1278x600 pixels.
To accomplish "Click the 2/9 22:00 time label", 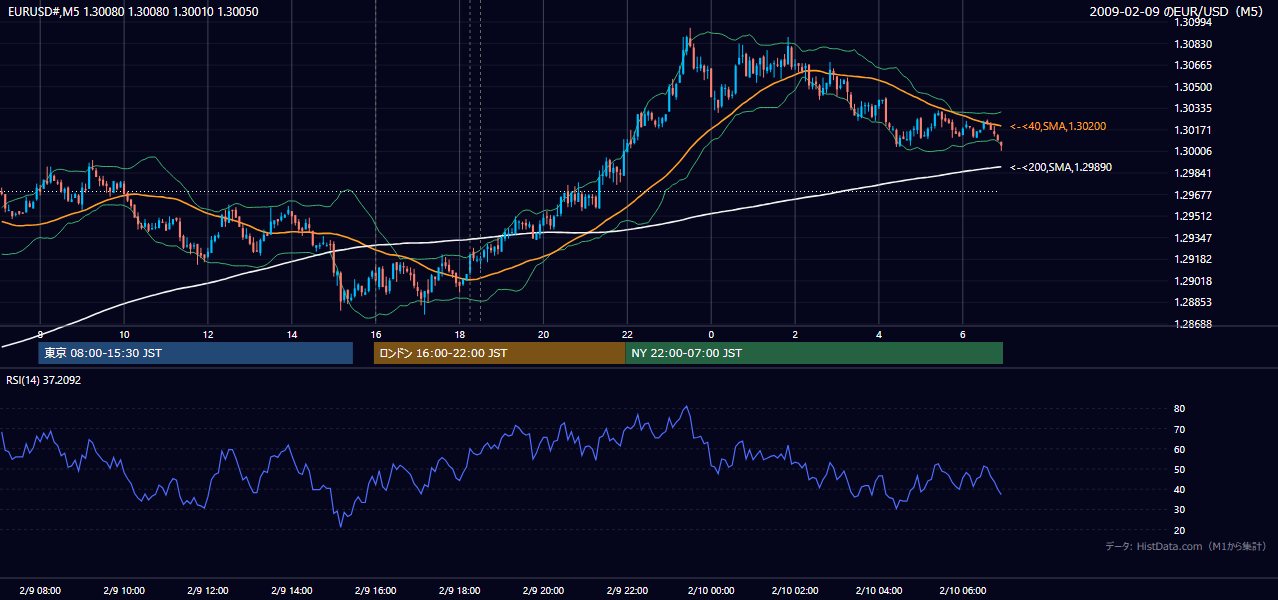I will [627, 591].
